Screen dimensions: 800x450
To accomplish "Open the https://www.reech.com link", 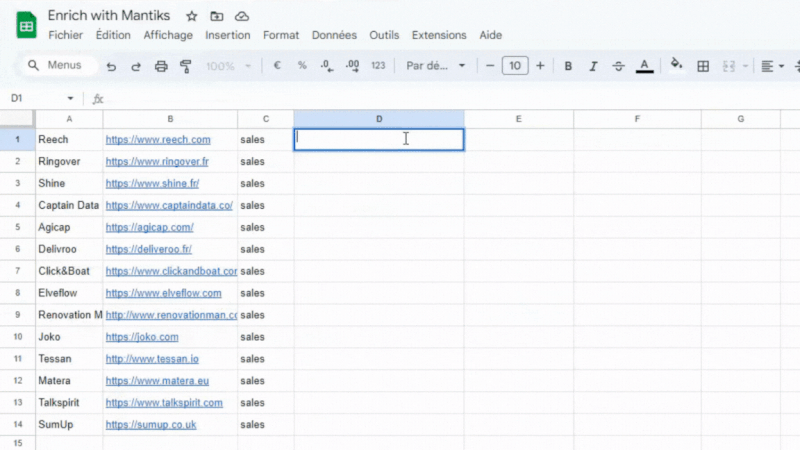I will (158, 140).
